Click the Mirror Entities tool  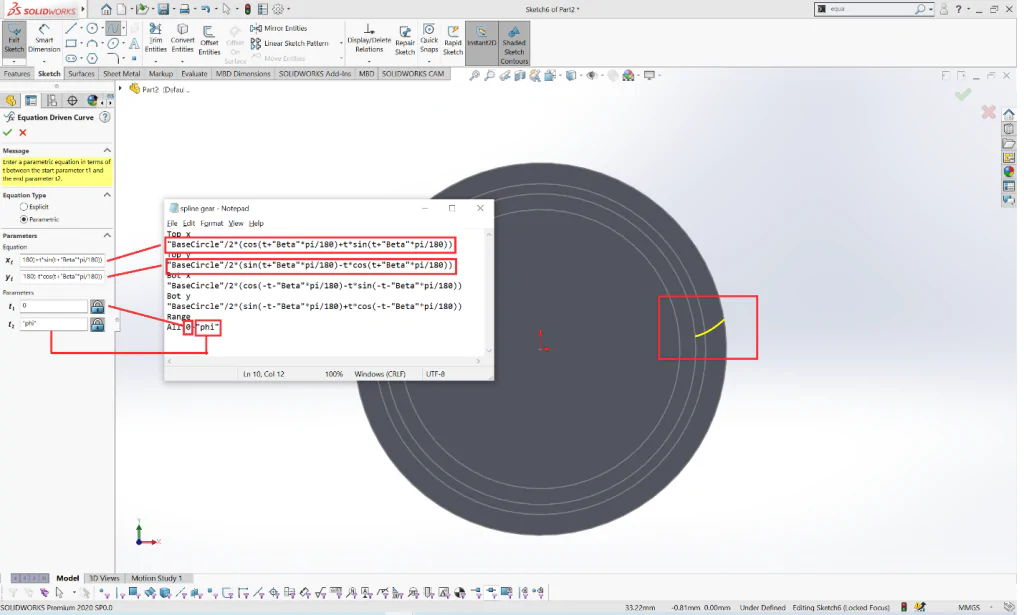pos(279,28)
